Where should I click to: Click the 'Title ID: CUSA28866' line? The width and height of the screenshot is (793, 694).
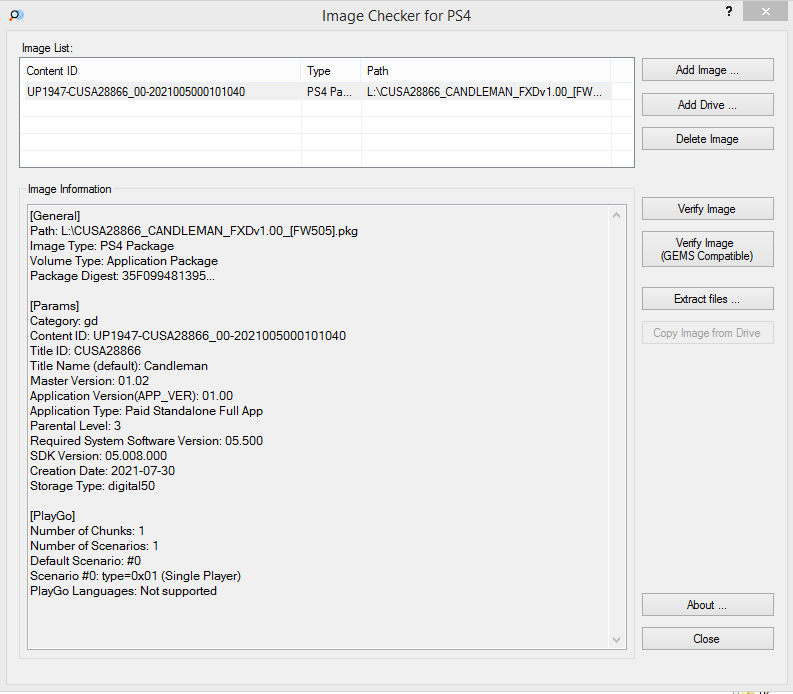coord(85,351)
